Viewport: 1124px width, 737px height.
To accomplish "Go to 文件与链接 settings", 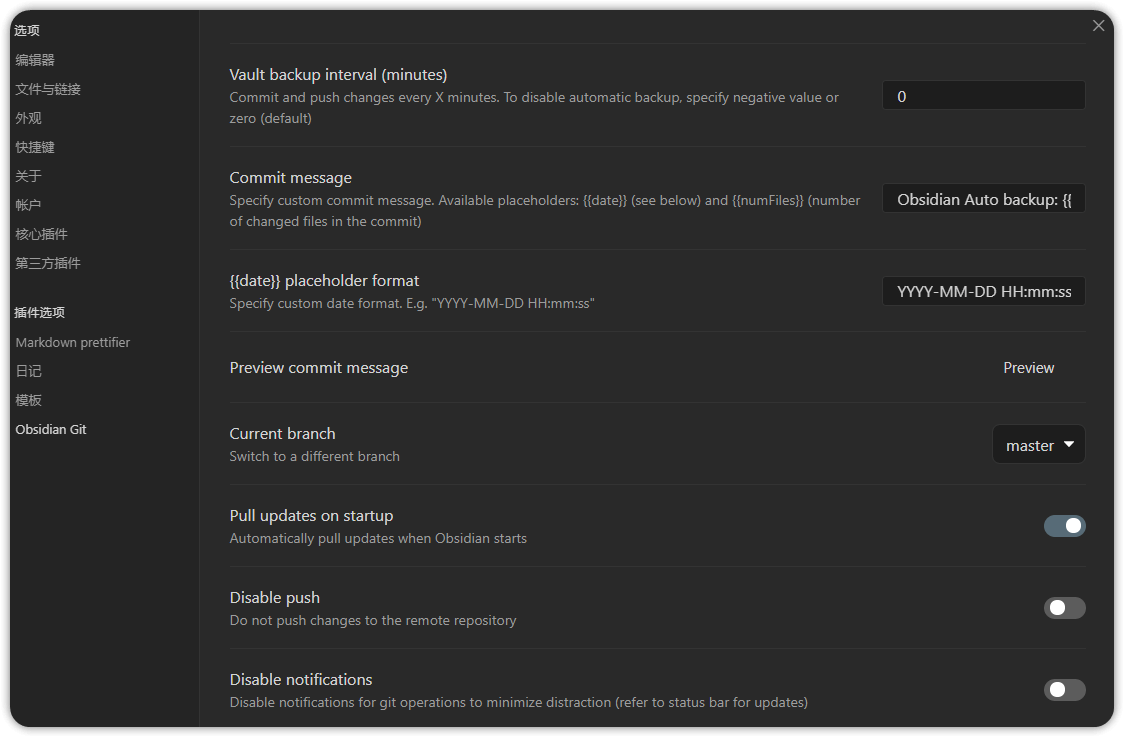I will point(48,89).
